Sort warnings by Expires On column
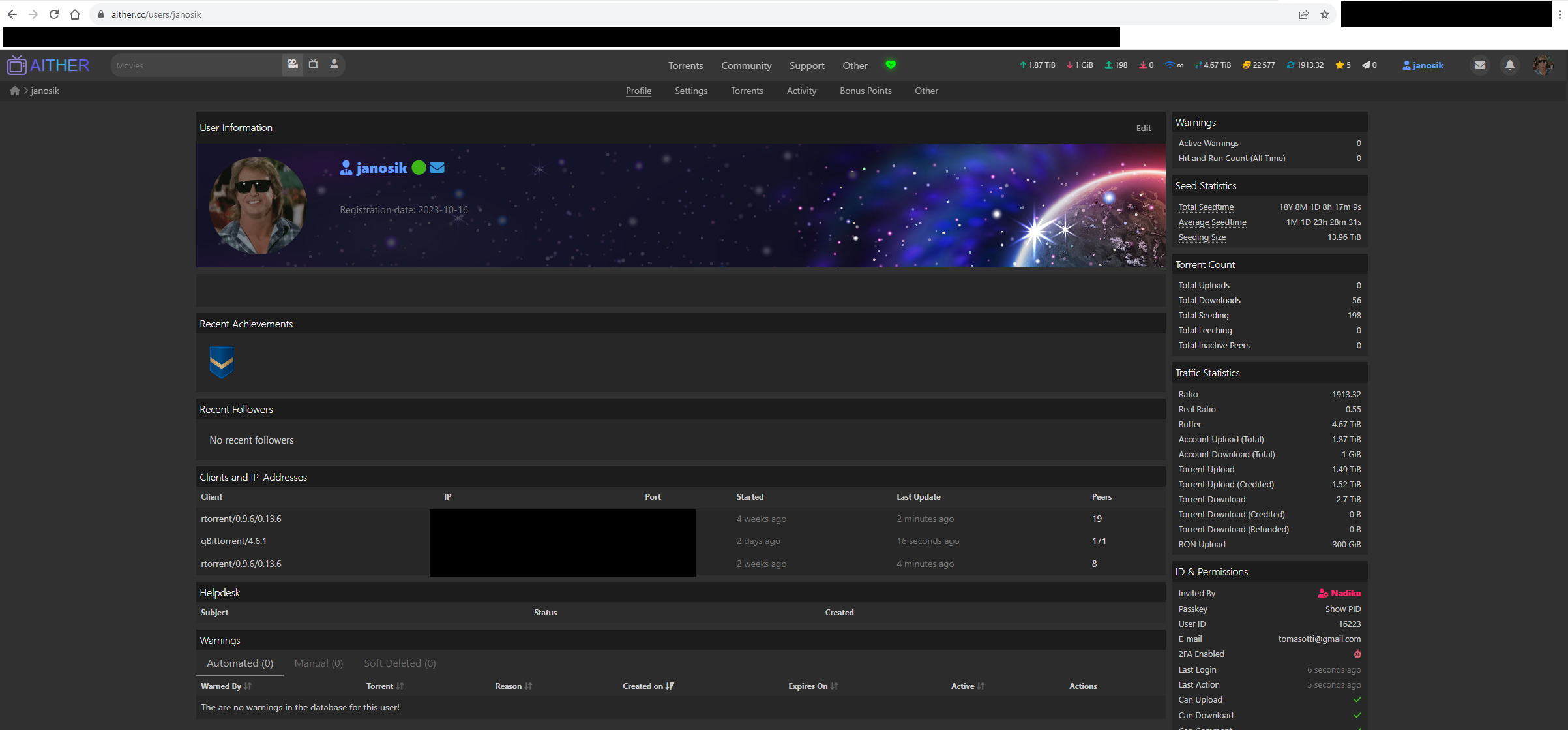 (x=813, y=686)
